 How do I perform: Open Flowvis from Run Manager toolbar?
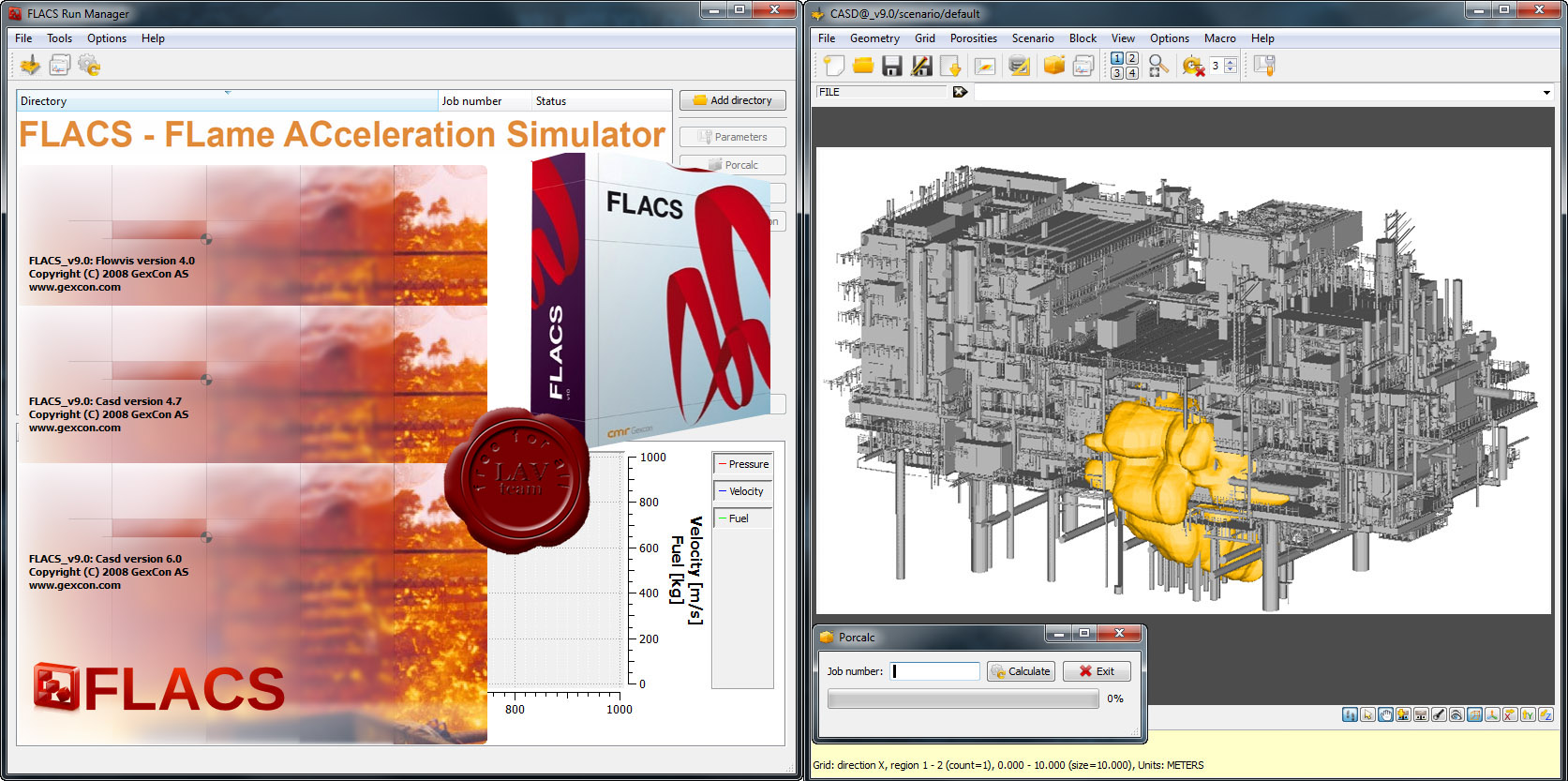[x=60, y=65]
